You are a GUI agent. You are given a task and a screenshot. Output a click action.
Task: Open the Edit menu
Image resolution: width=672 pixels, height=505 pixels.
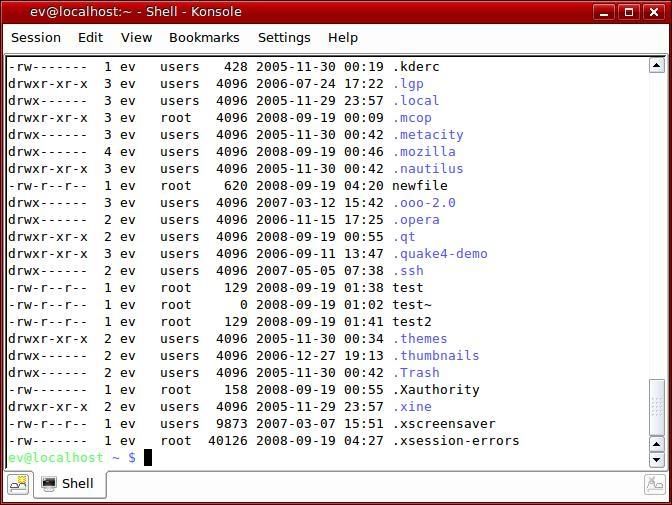tap(90, 38)
